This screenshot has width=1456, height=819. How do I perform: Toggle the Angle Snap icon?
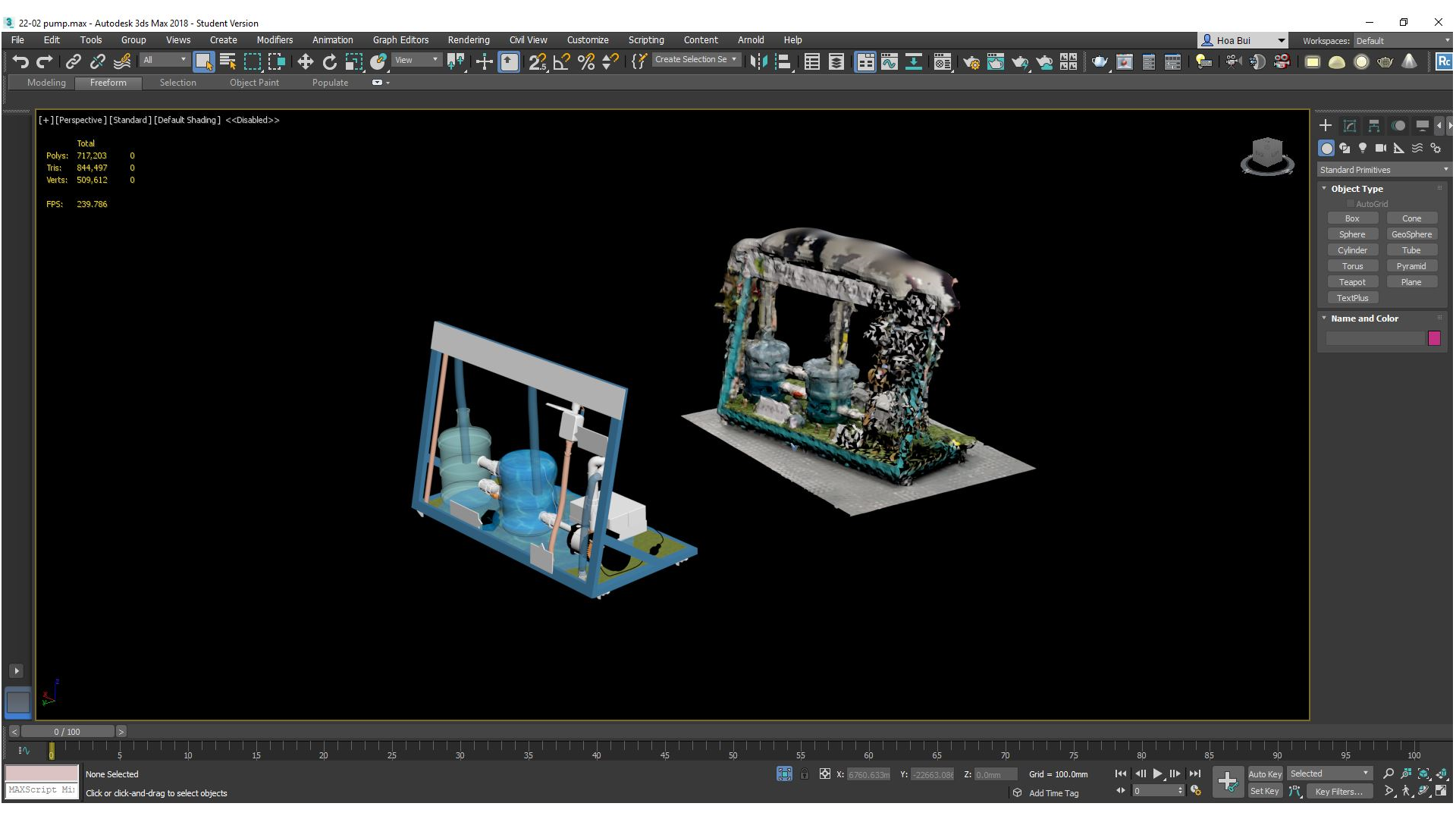(561, 62)
